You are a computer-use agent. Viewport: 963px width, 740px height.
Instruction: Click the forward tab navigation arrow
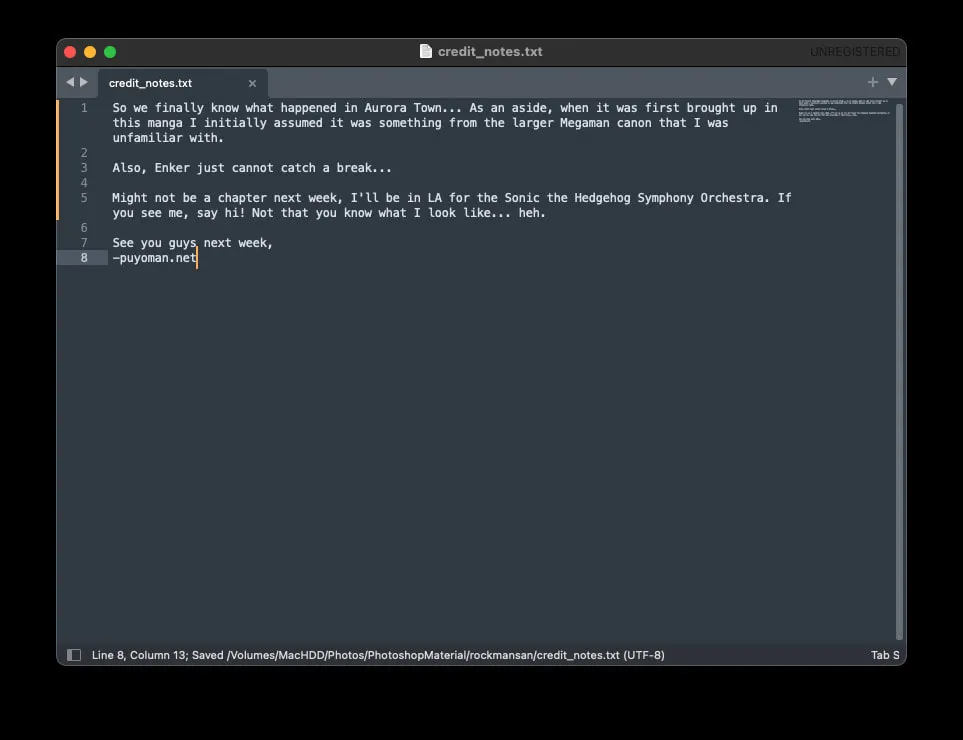point(84,82)
